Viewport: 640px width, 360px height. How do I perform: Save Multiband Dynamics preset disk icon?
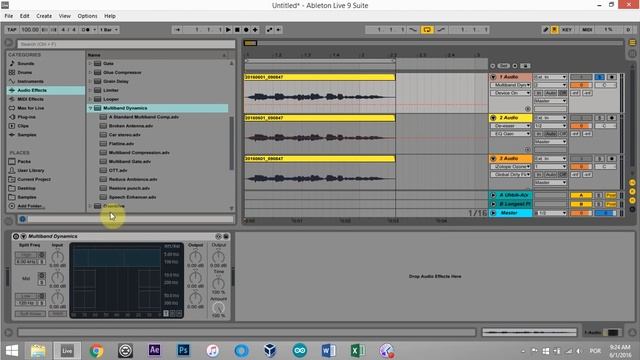click(226, 236)
